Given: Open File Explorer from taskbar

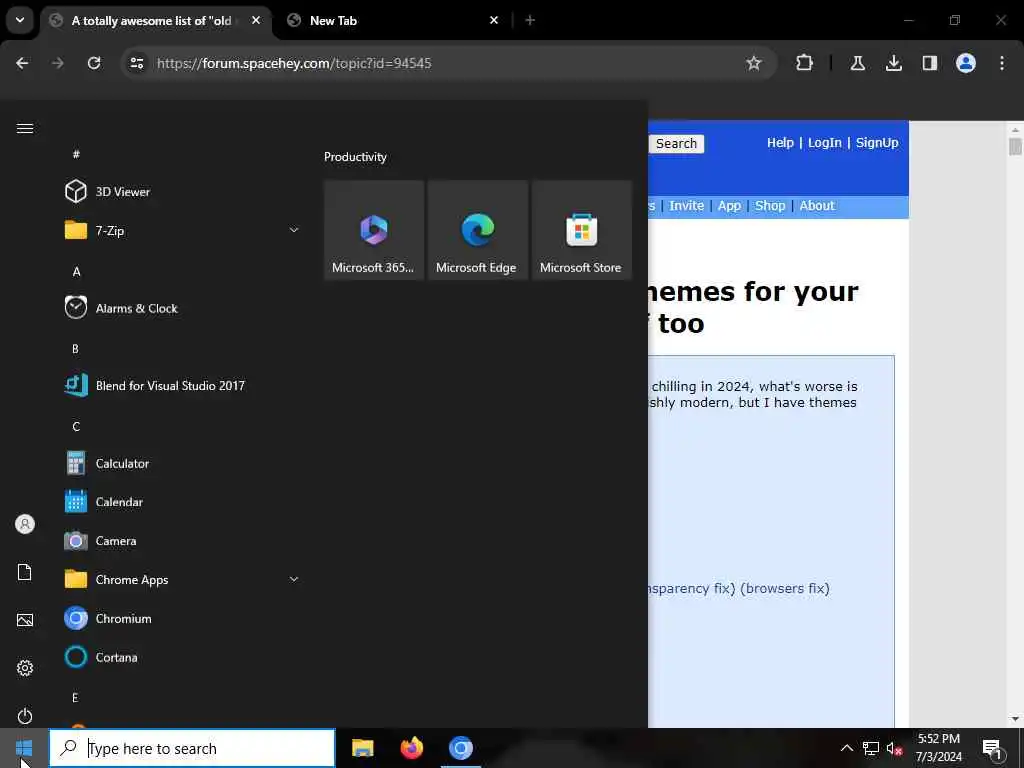Looking at the screenshot, I should click(x=362, y=748).
